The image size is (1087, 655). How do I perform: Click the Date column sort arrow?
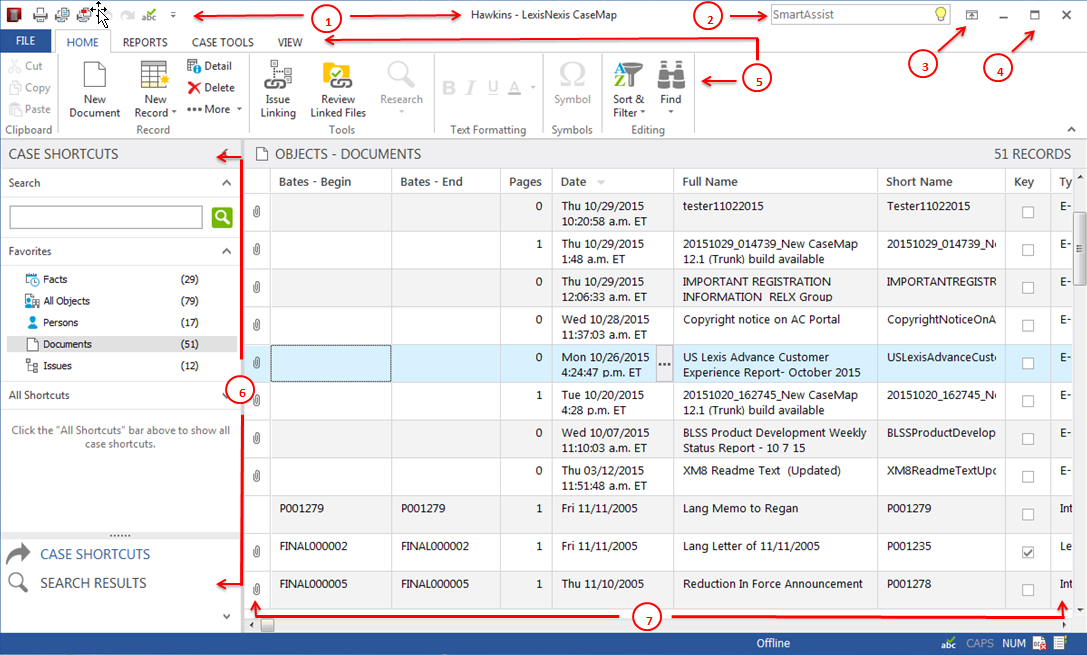pyautogui.click(x=601, y=182)
